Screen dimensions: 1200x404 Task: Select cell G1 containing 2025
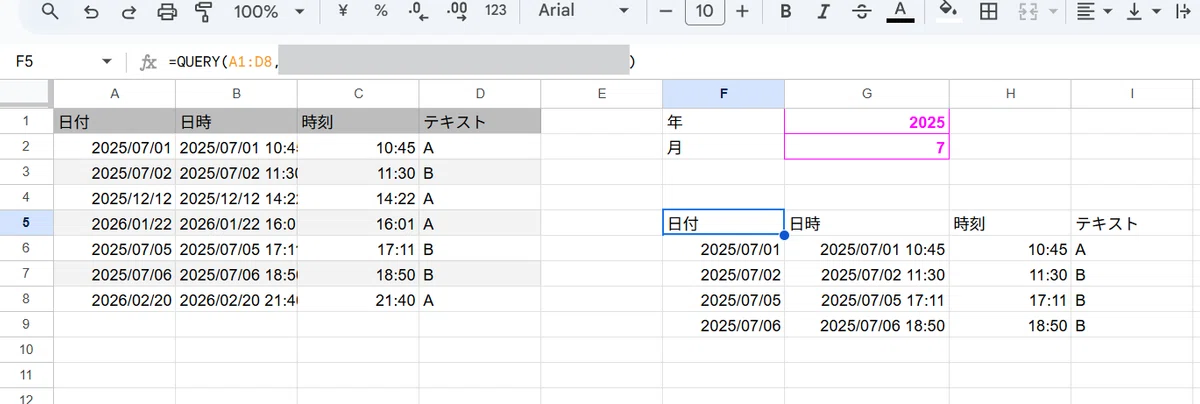pos(867,122)
